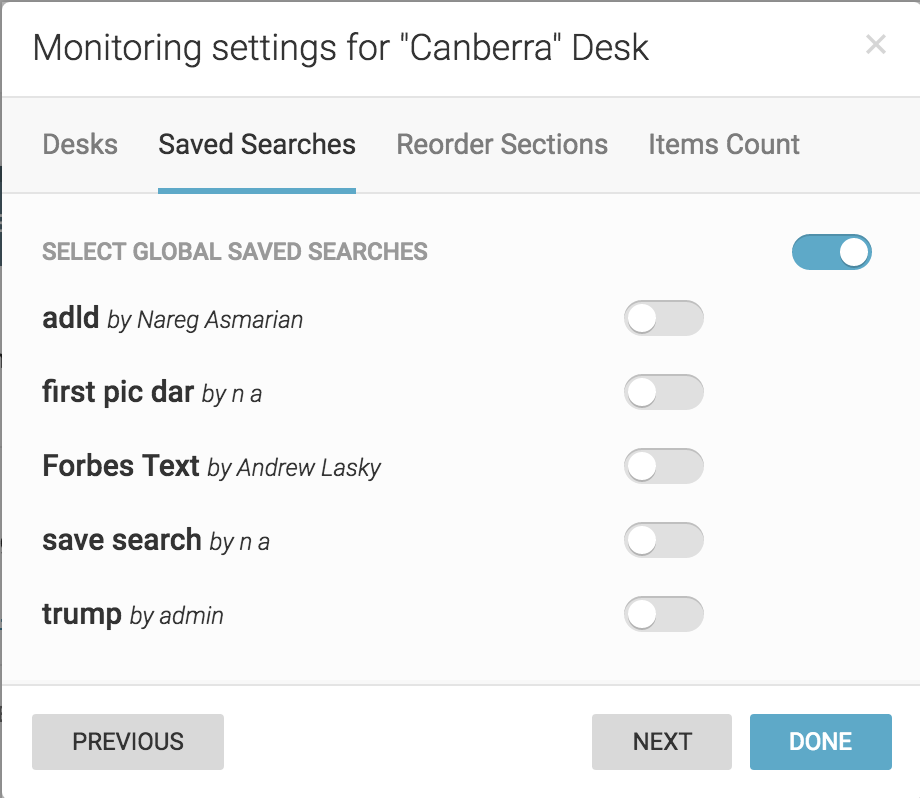Click the trump by admin entry

pos(132,614)
